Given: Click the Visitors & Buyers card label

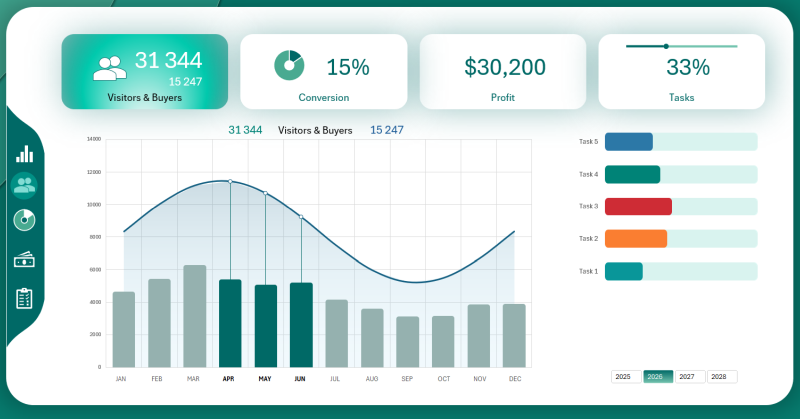Looking at the screenshot, I should [x=144, y=98].
